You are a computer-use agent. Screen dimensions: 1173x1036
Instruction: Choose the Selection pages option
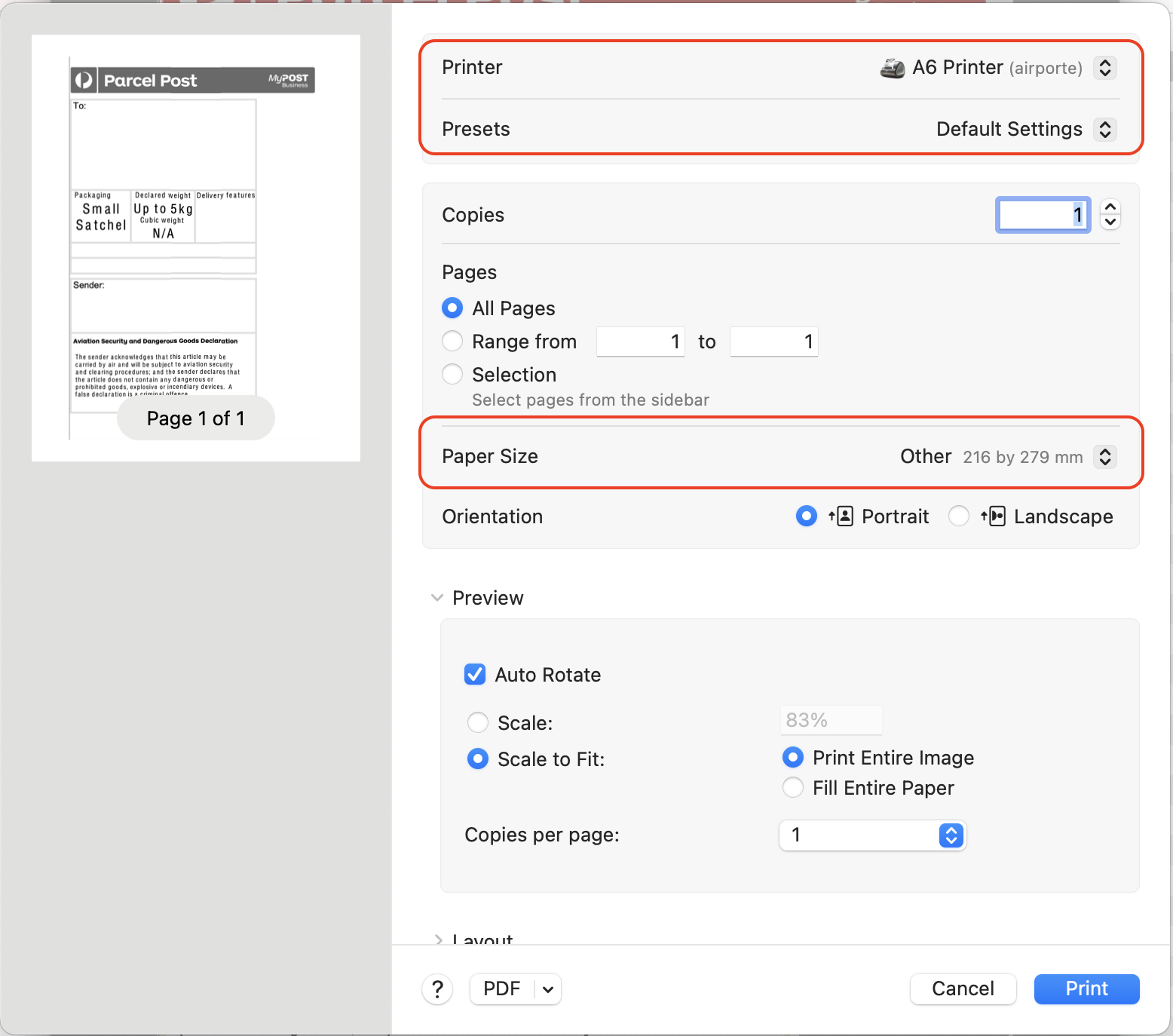click(452, 374)
